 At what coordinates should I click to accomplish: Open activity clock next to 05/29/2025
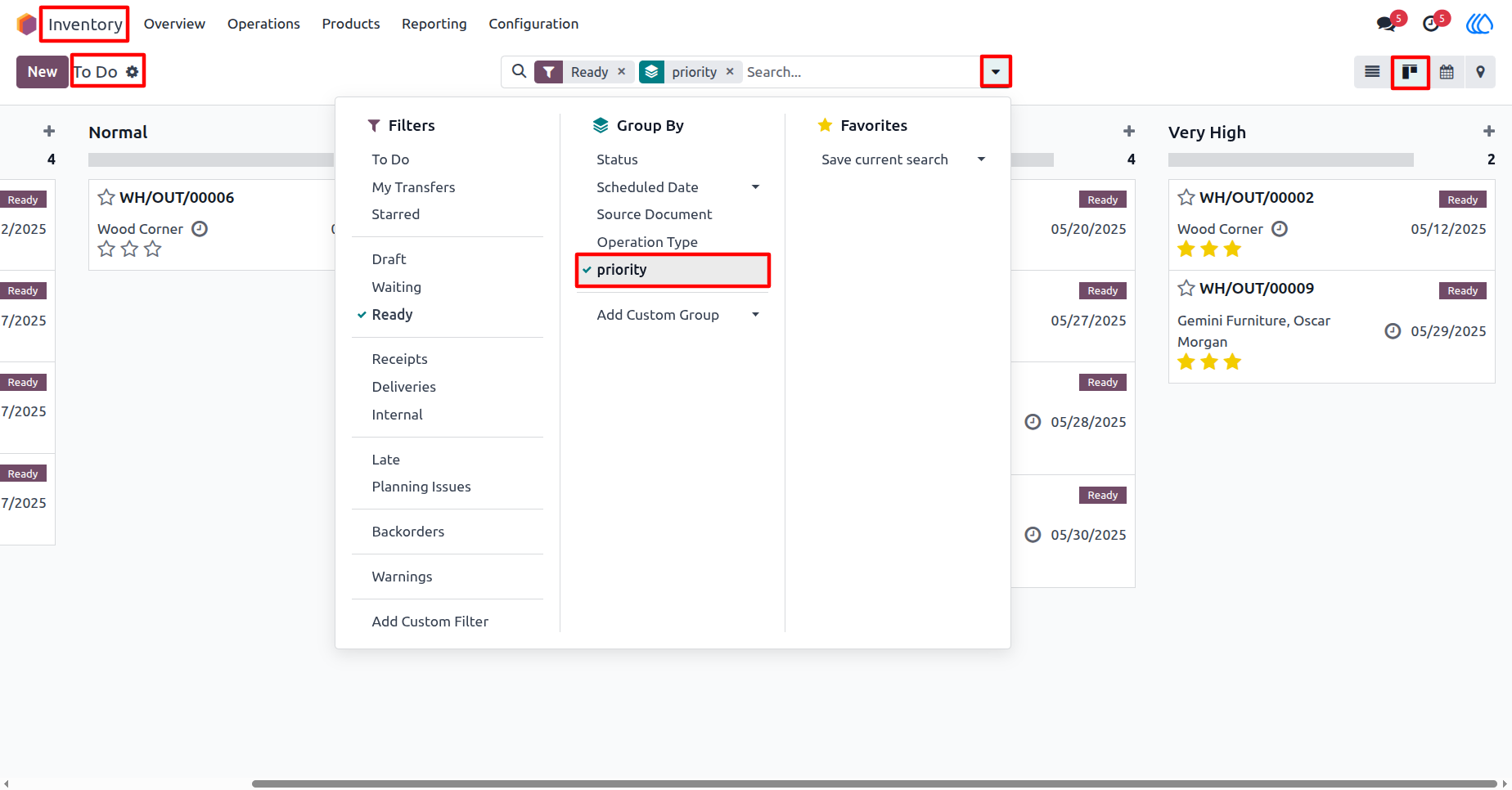[x=1393, y=331]
